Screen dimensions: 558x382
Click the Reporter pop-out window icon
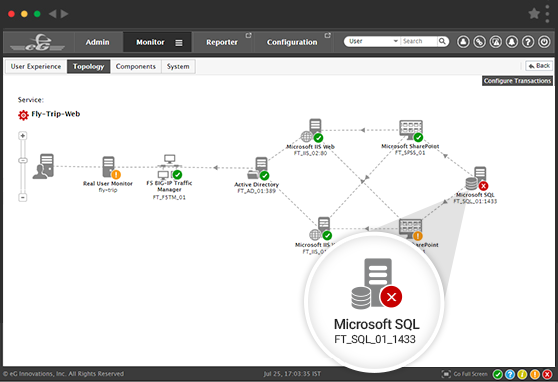pos(248,35)
